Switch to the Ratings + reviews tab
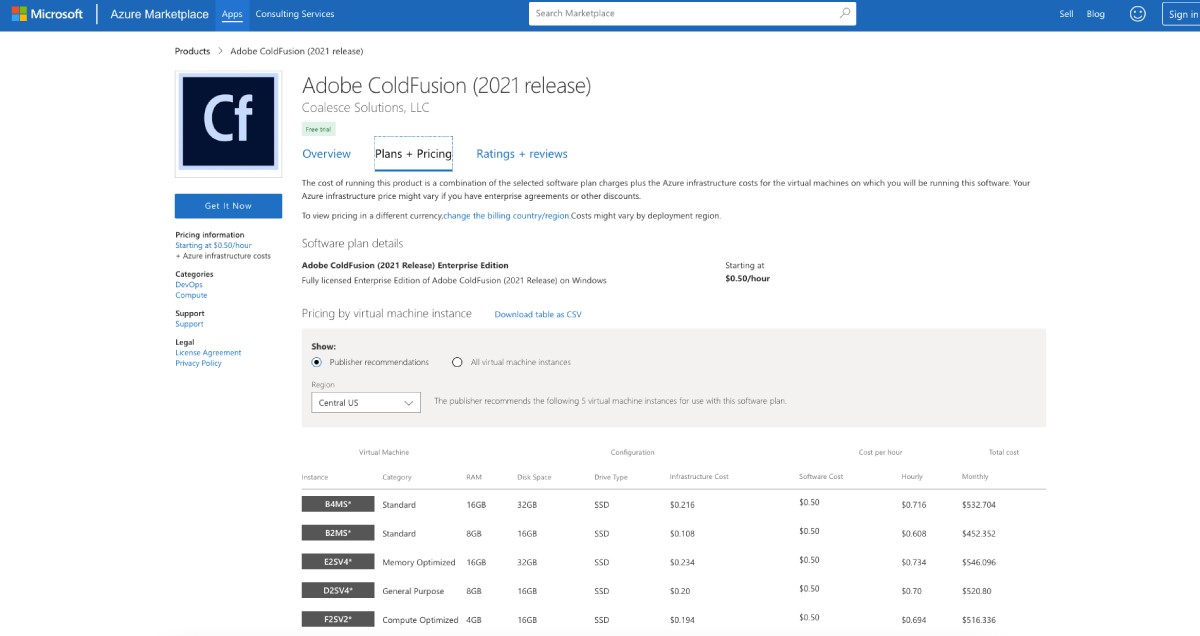Viewport: 1200px width, 636px height. pos(521,153)
